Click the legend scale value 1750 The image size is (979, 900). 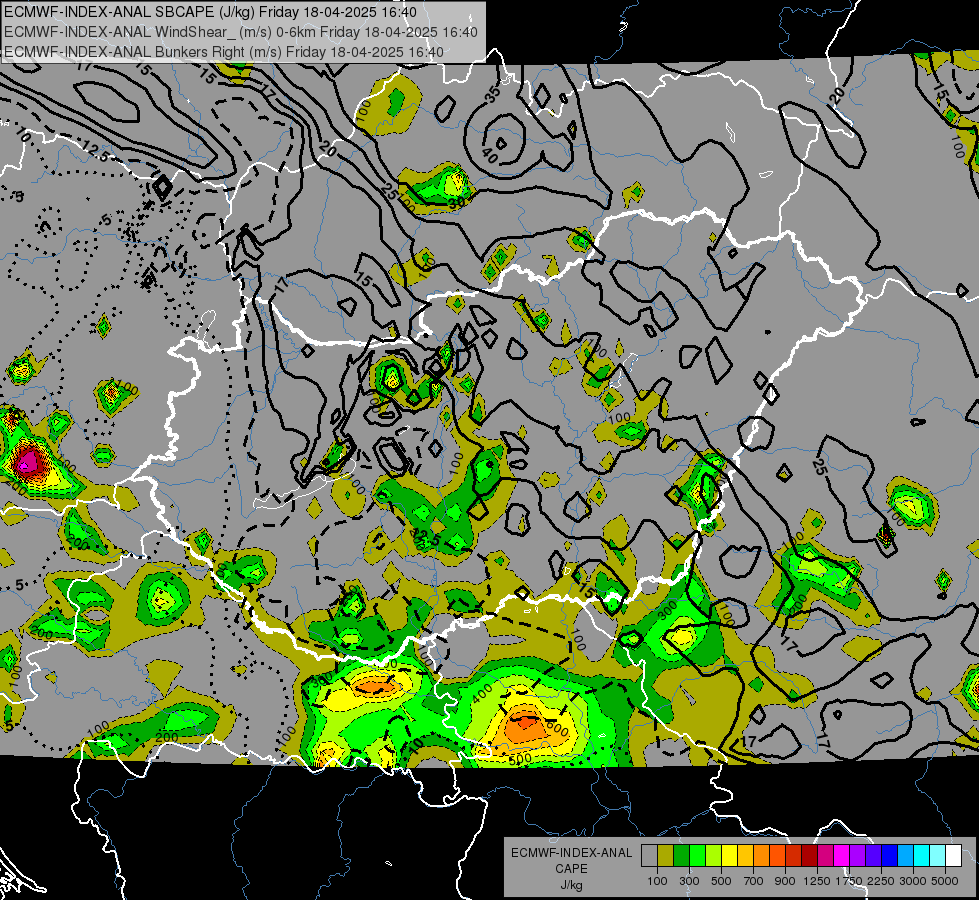click(850, 881)
